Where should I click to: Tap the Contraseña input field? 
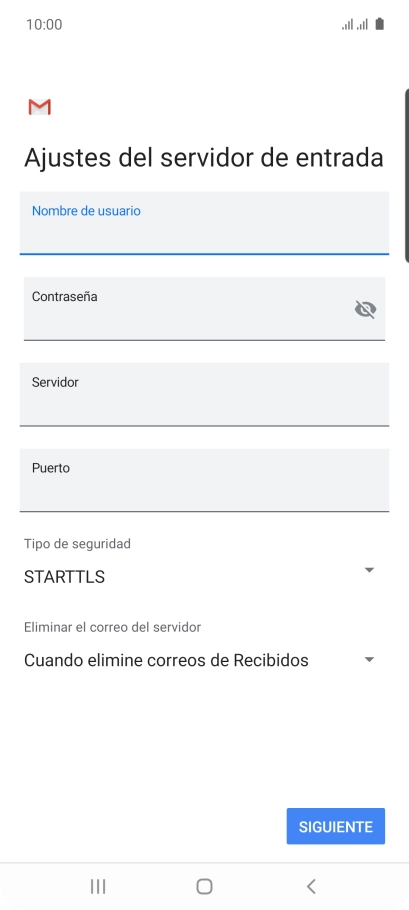point(204,309)
